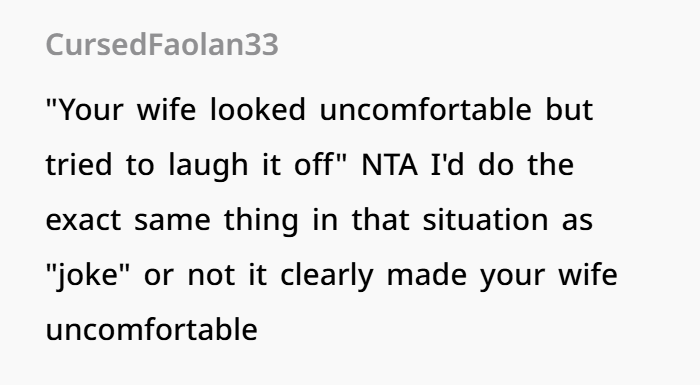Image resolution: width=700 pixels, height=385 pixels.
Task: Click the word "clearly" in the fourth line
Action: [326, 276]
